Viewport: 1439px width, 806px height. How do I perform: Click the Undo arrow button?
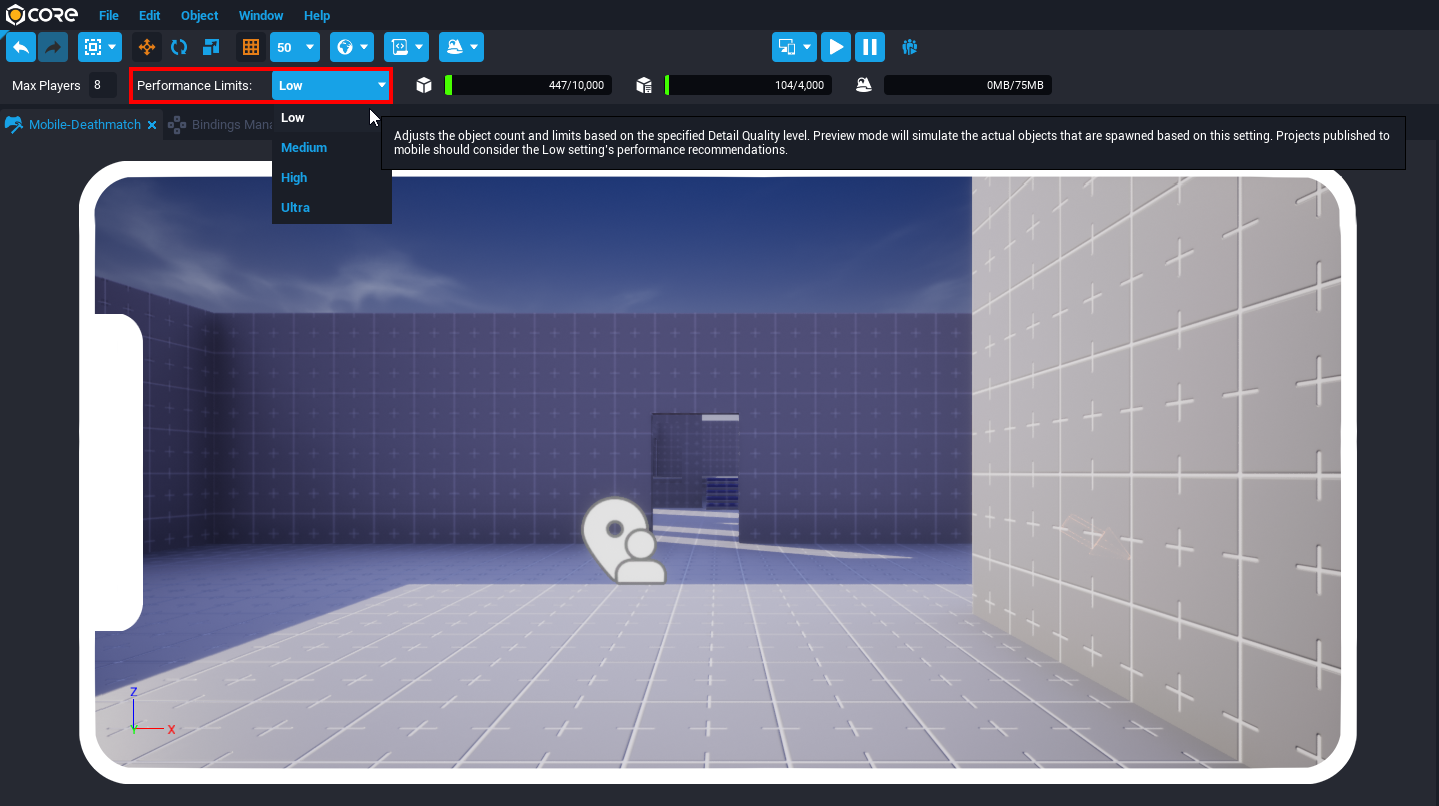[20, 47]
